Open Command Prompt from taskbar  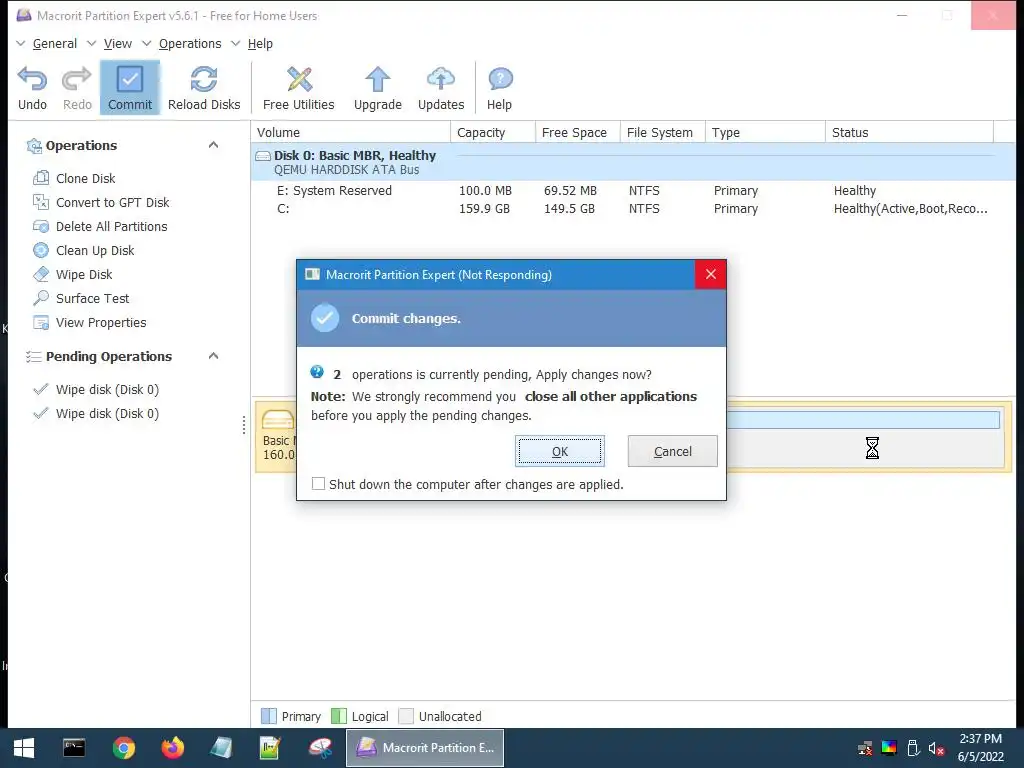tap(74, 748)
